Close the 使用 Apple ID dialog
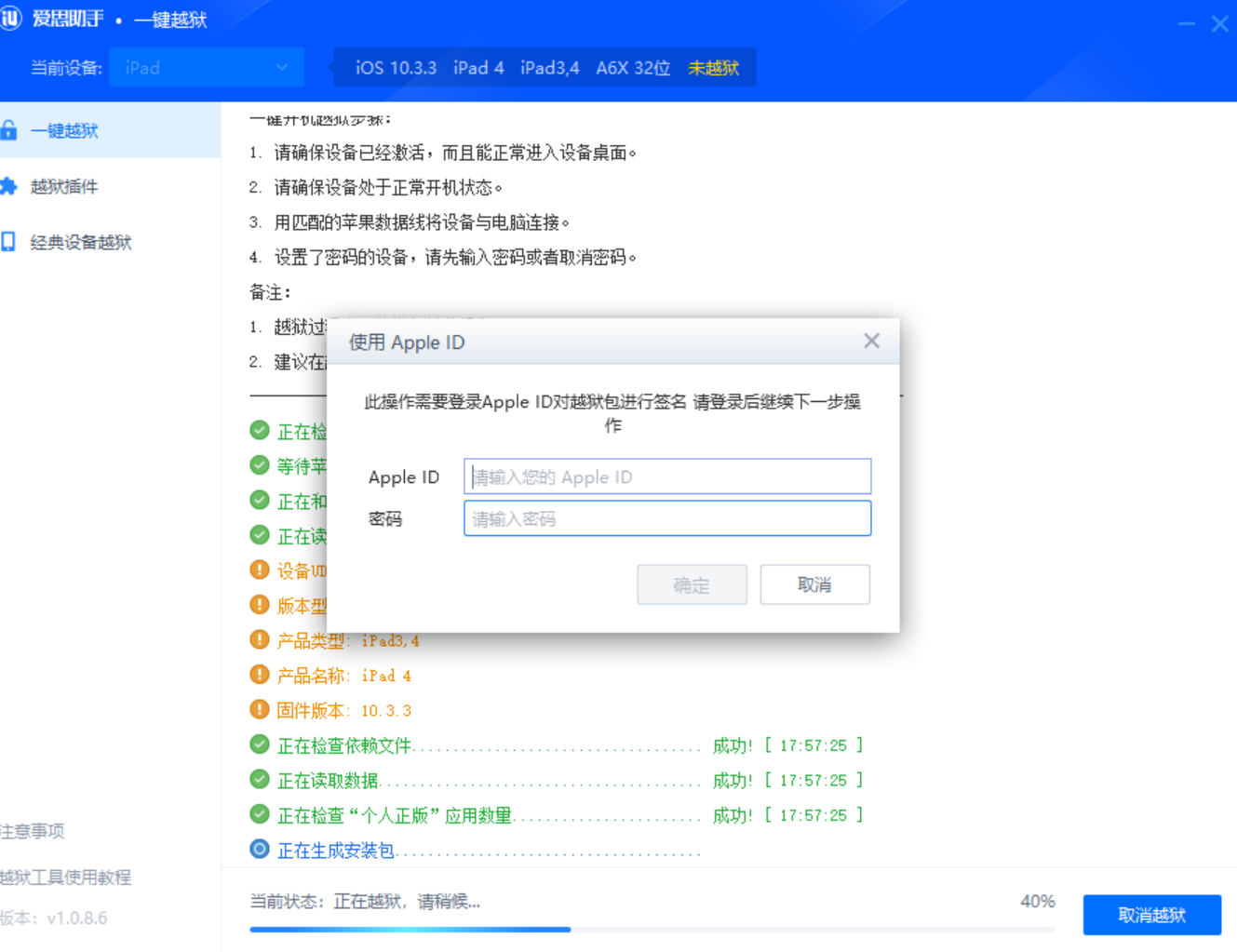 pos(871,341)
